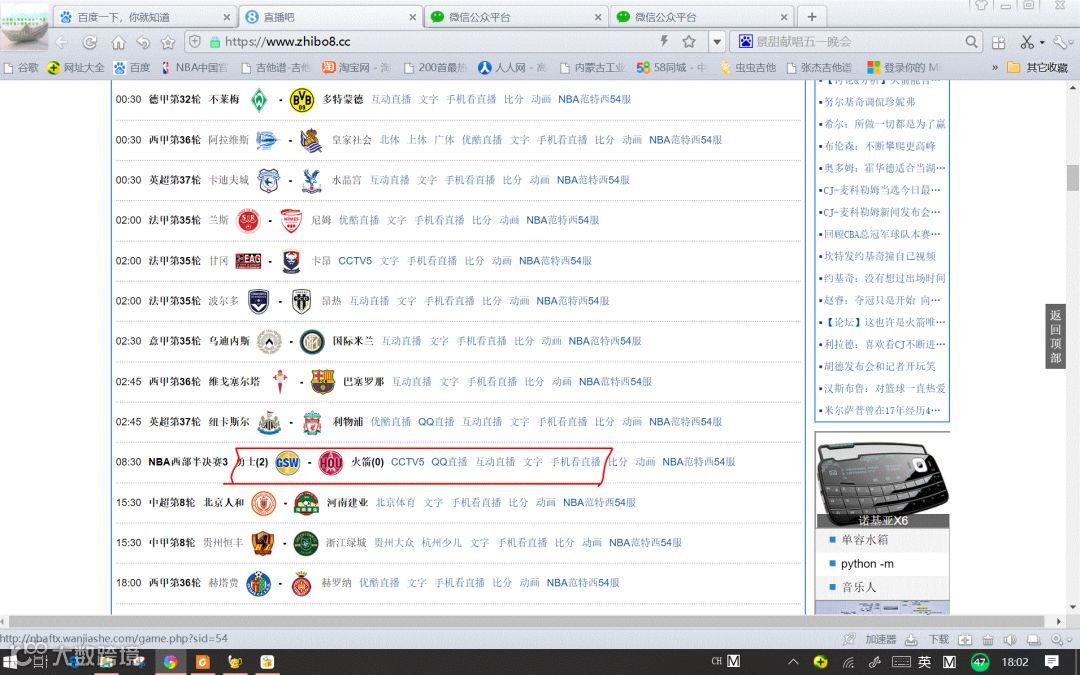Click the Barcelona team crest

pyautogui.click(x=322, y=382)
